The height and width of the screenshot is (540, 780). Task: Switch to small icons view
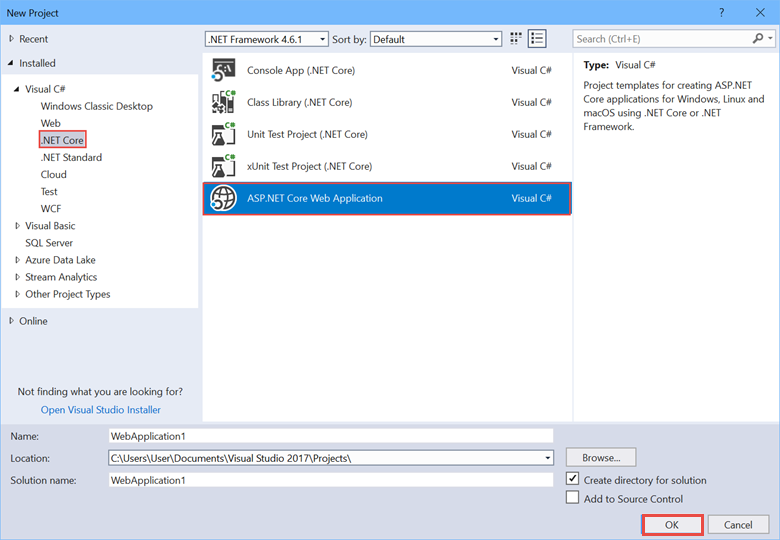[x=516, y=39]
